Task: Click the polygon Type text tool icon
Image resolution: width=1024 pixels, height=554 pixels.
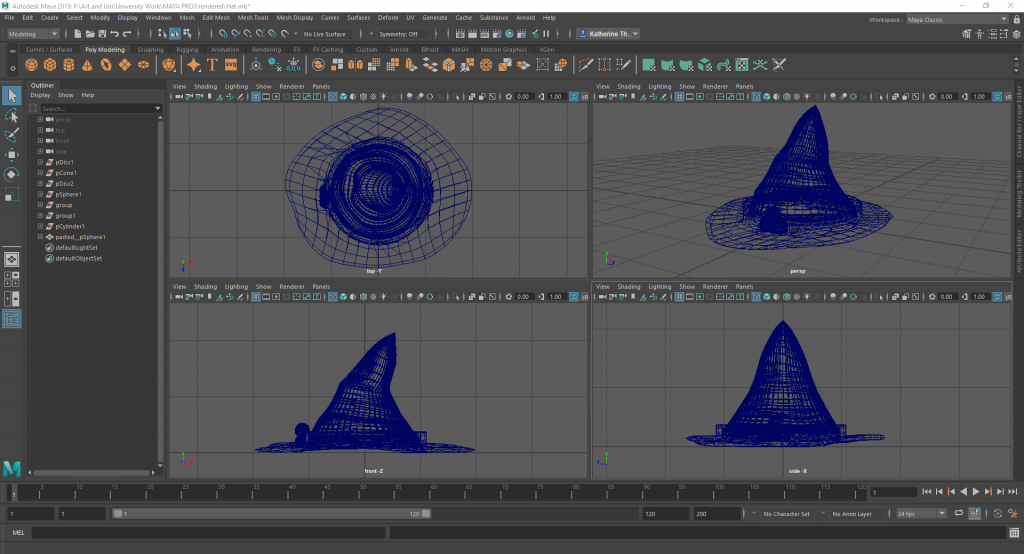Action: pyautogui.click(x=212, y=65)
